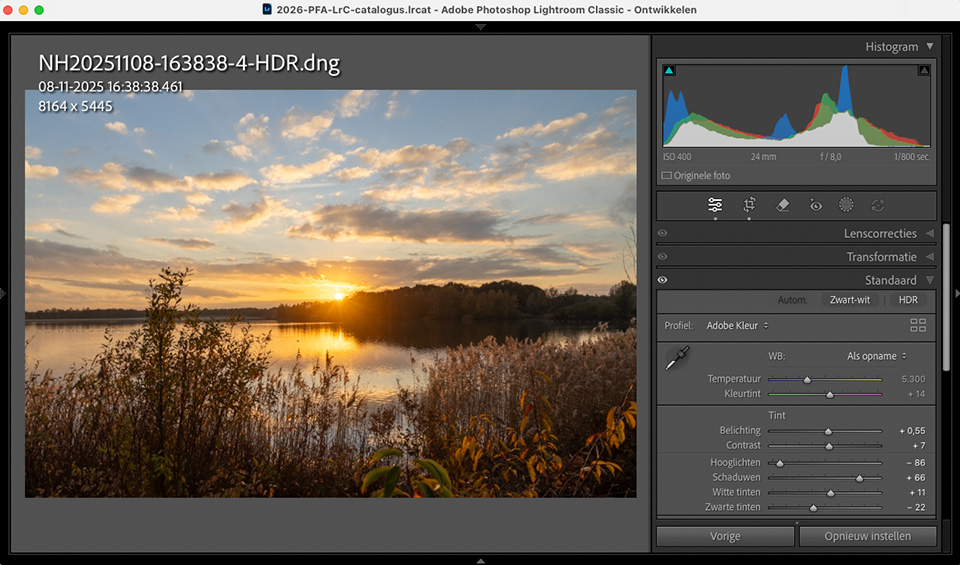Image resolution: width=960 pixels, height=565 pixels.
Task: Click the f / 8,0 aperture label
Action: (x=831, y=157)
